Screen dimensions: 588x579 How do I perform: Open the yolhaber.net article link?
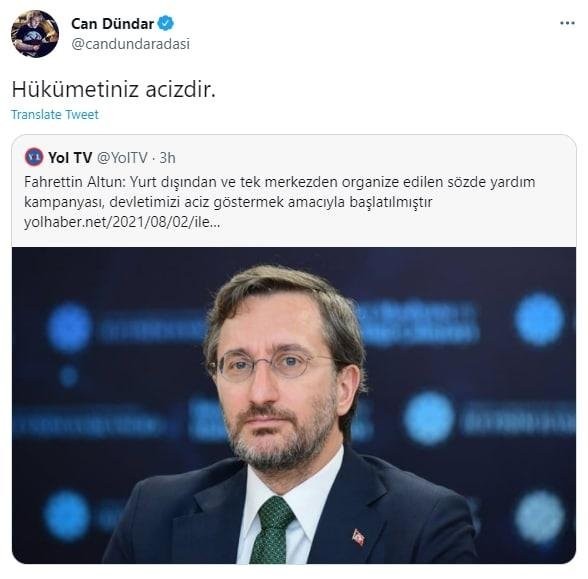pyautogui.click(x=122, y=222)
